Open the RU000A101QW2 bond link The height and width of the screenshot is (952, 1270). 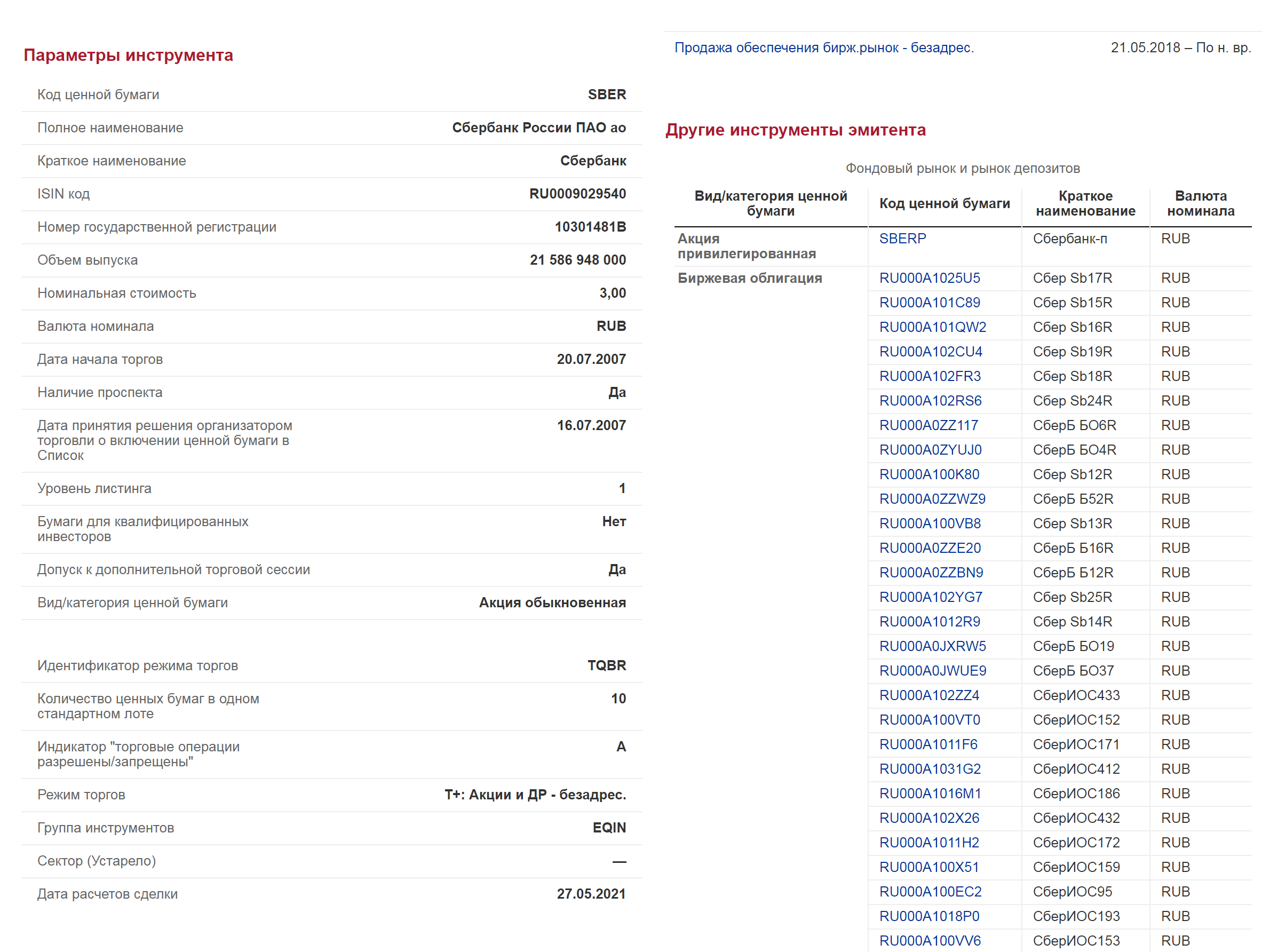pos(932,327)
